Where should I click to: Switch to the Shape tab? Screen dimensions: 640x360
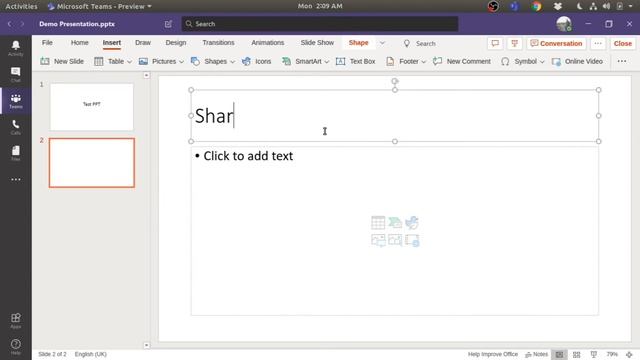point(358,42)
